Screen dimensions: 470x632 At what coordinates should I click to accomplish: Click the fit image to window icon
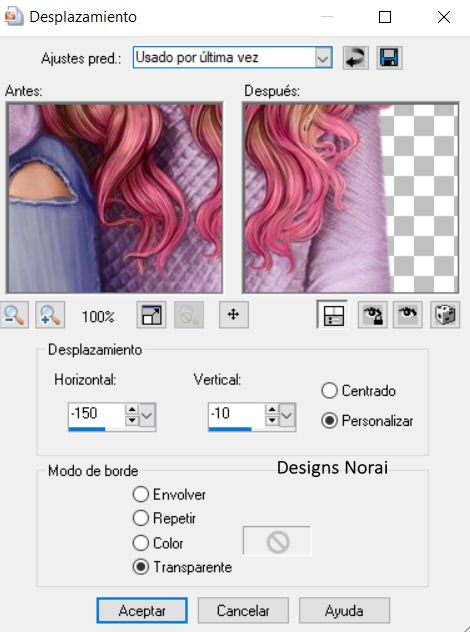(151, 315)
